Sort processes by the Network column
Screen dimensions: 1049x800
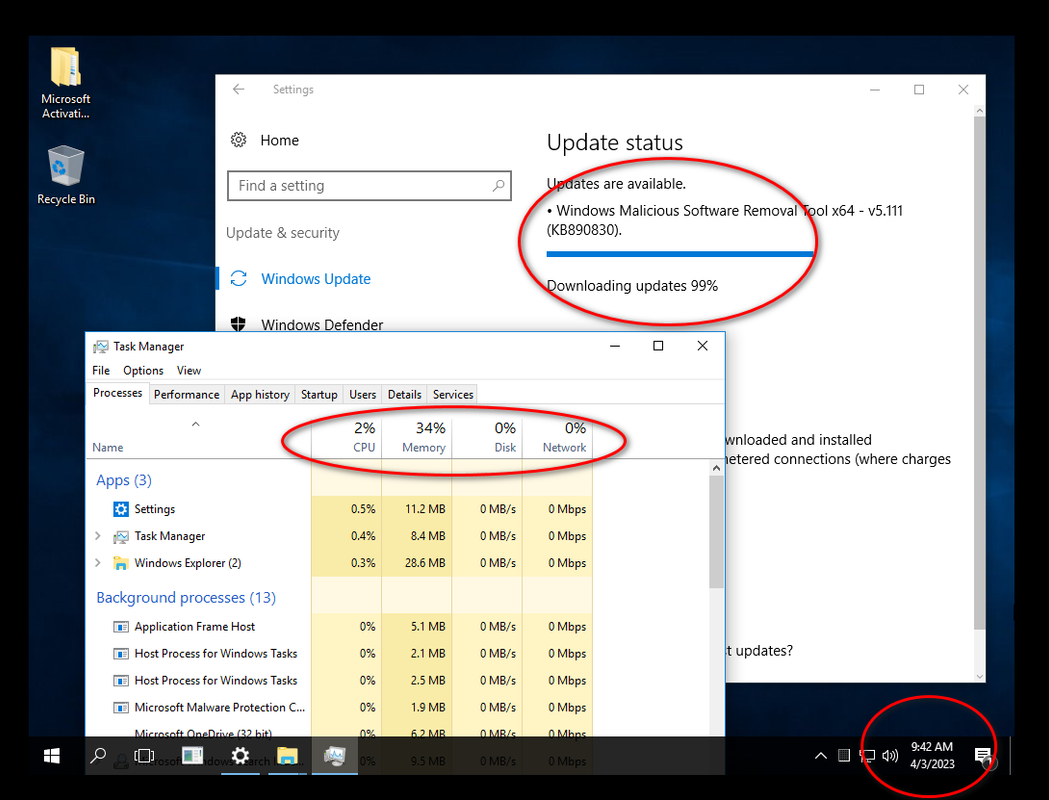pos(557,437)
